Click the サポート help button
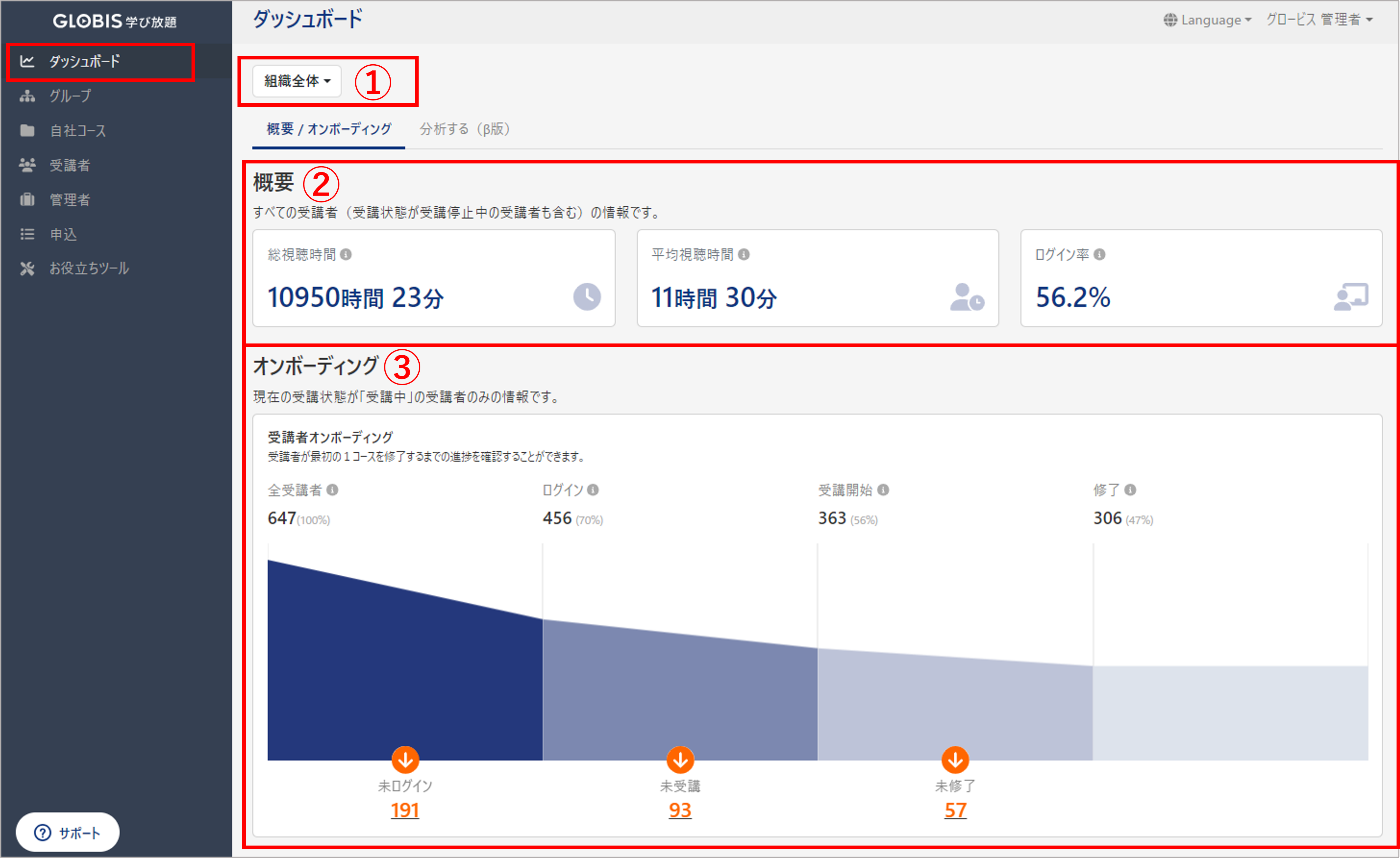1400x858 pixels. (x=68, y=832)
